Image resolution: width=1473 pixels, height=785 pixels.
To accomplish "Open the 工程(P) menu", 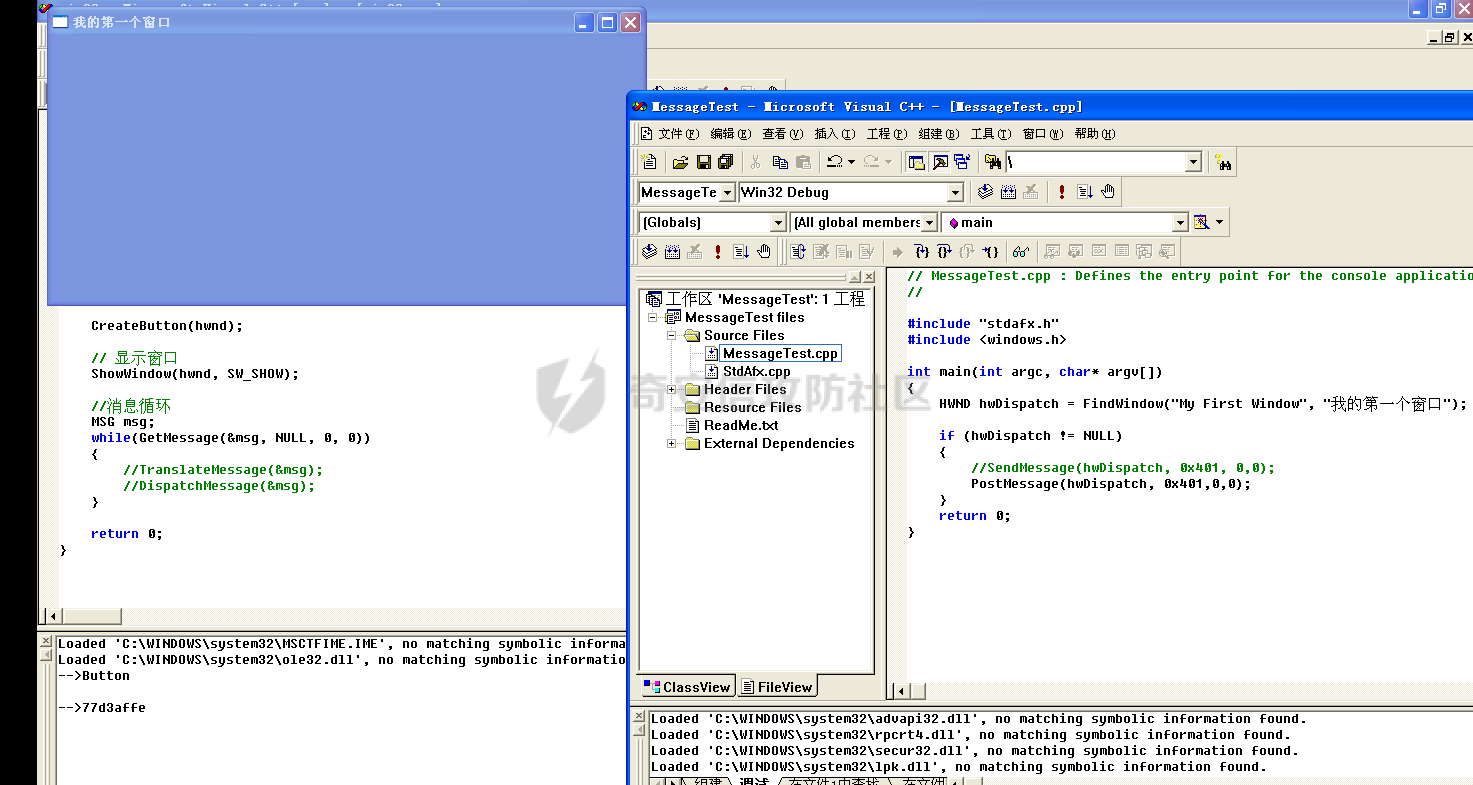I will click(886, 134).
